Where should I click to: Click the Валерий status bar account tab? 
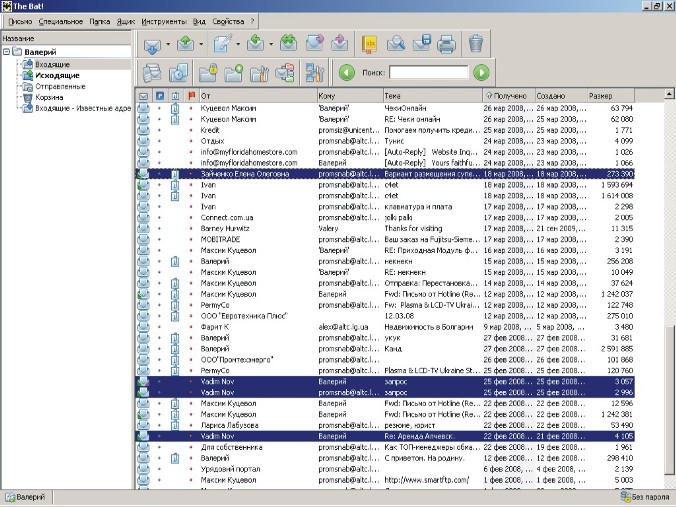click(x=26, y=497)
